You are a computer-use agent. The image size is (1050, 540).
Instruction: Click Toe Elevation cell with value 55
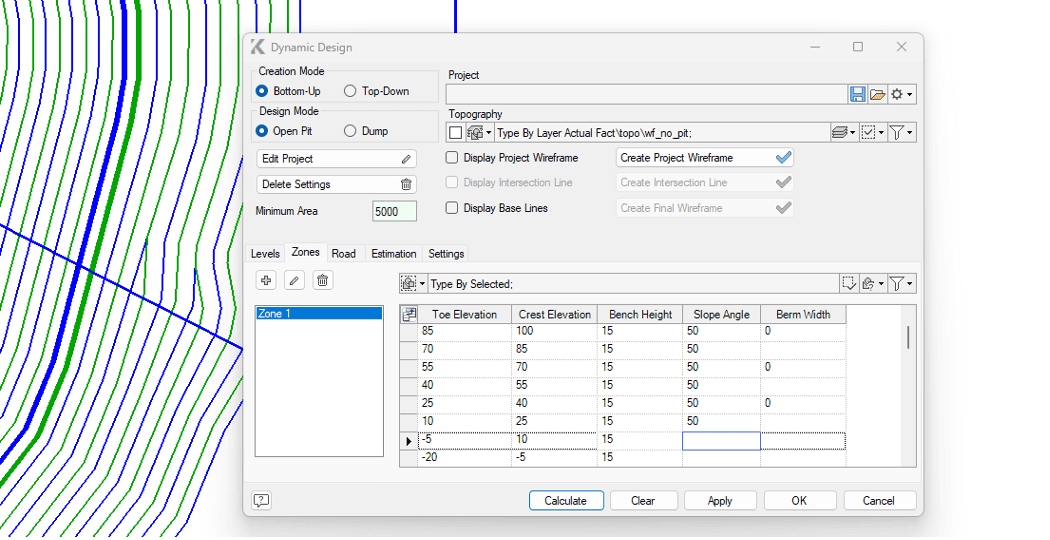coord(464,367)
